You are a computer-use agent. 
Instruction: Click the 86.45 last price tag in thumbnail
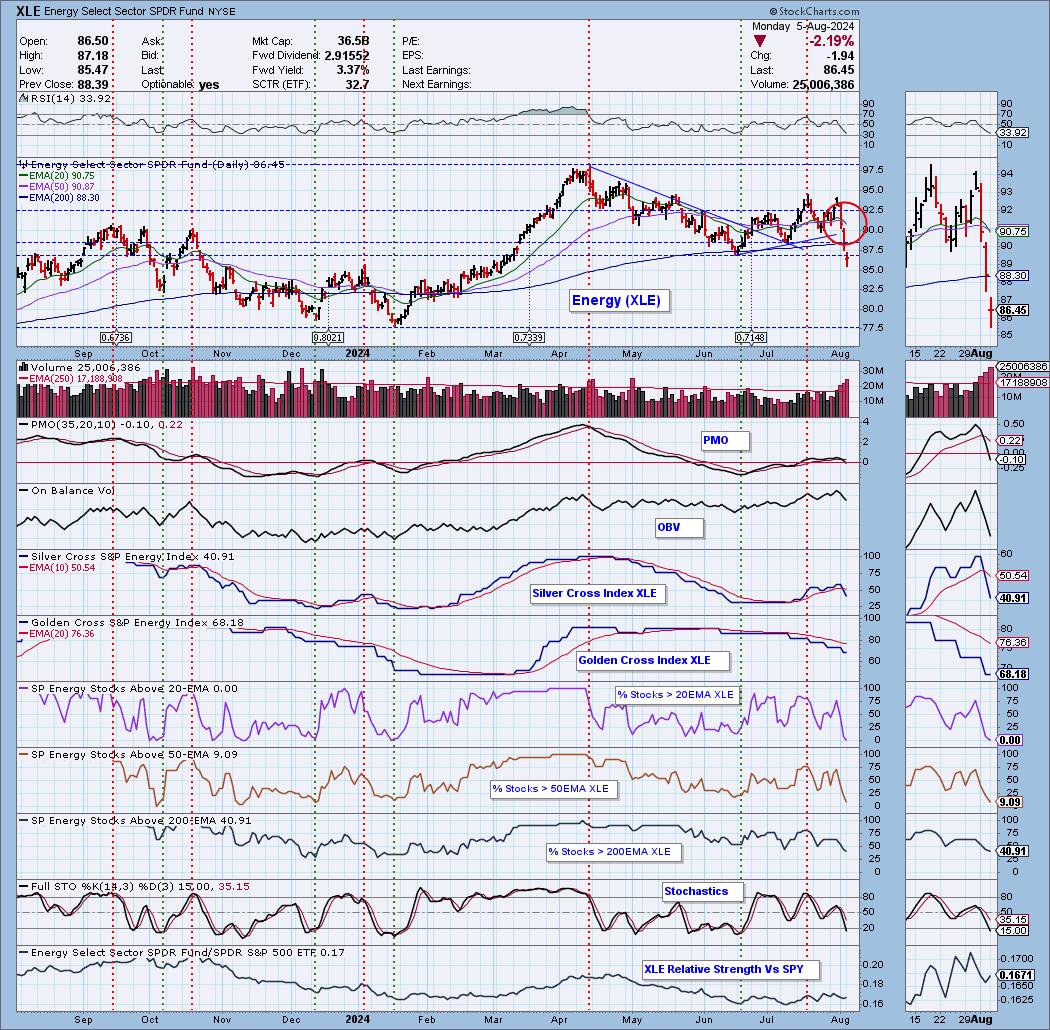(x=1013, y=310)
